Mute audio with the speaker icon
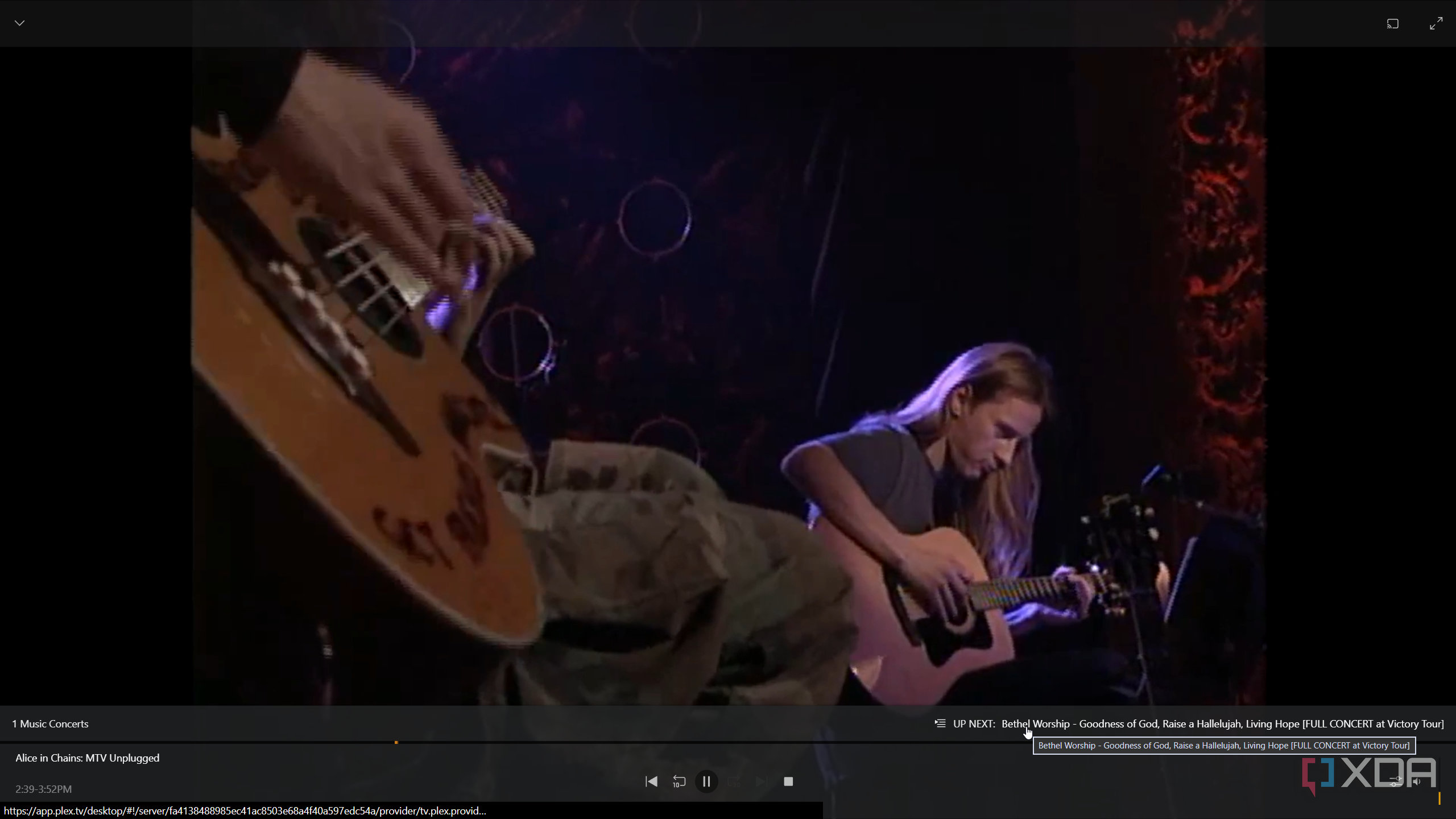 coord(1417,781)
